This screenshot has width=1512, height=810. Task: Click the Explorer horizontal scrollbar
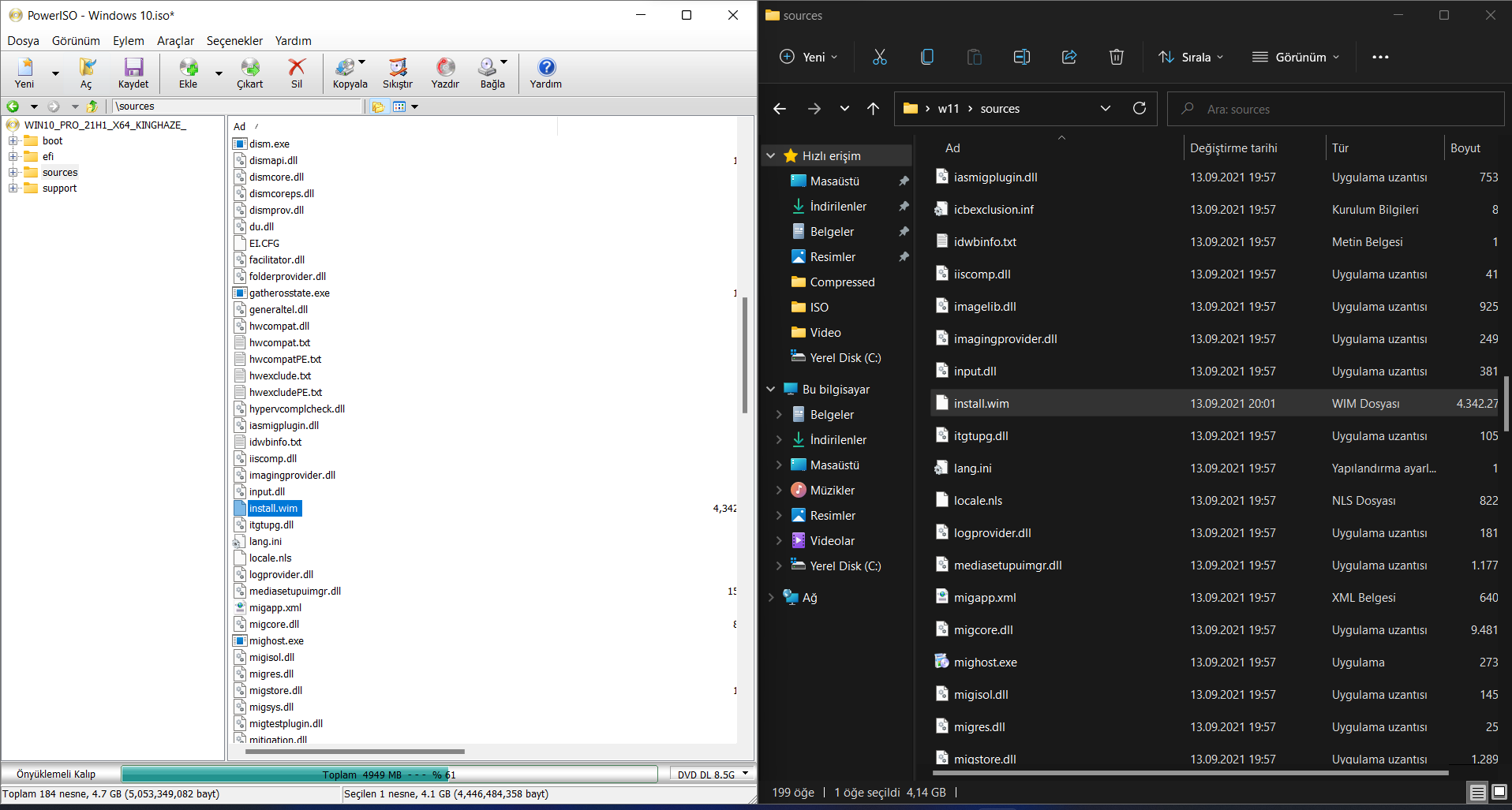1191,773
